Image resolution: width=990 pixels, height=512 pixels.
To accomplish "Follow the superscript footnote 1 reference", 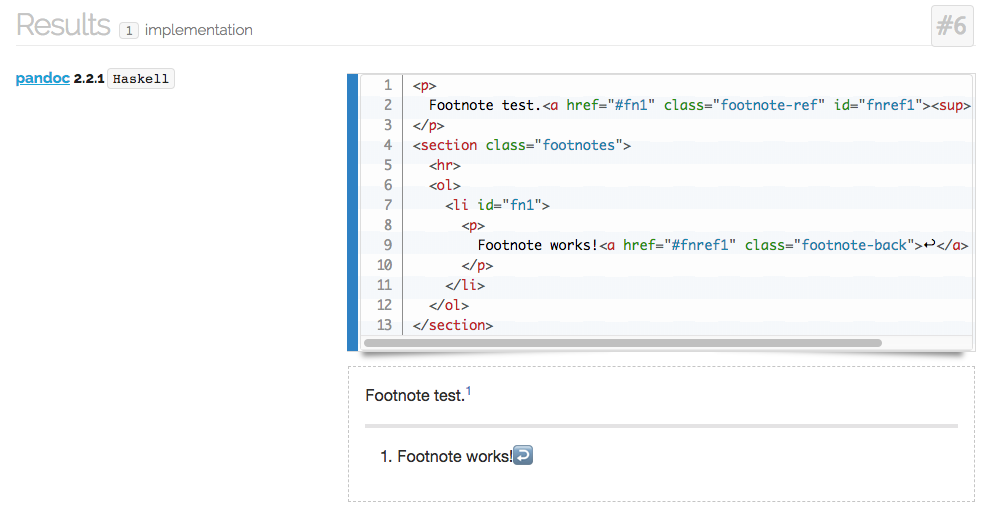I will (x=469, y=392).
